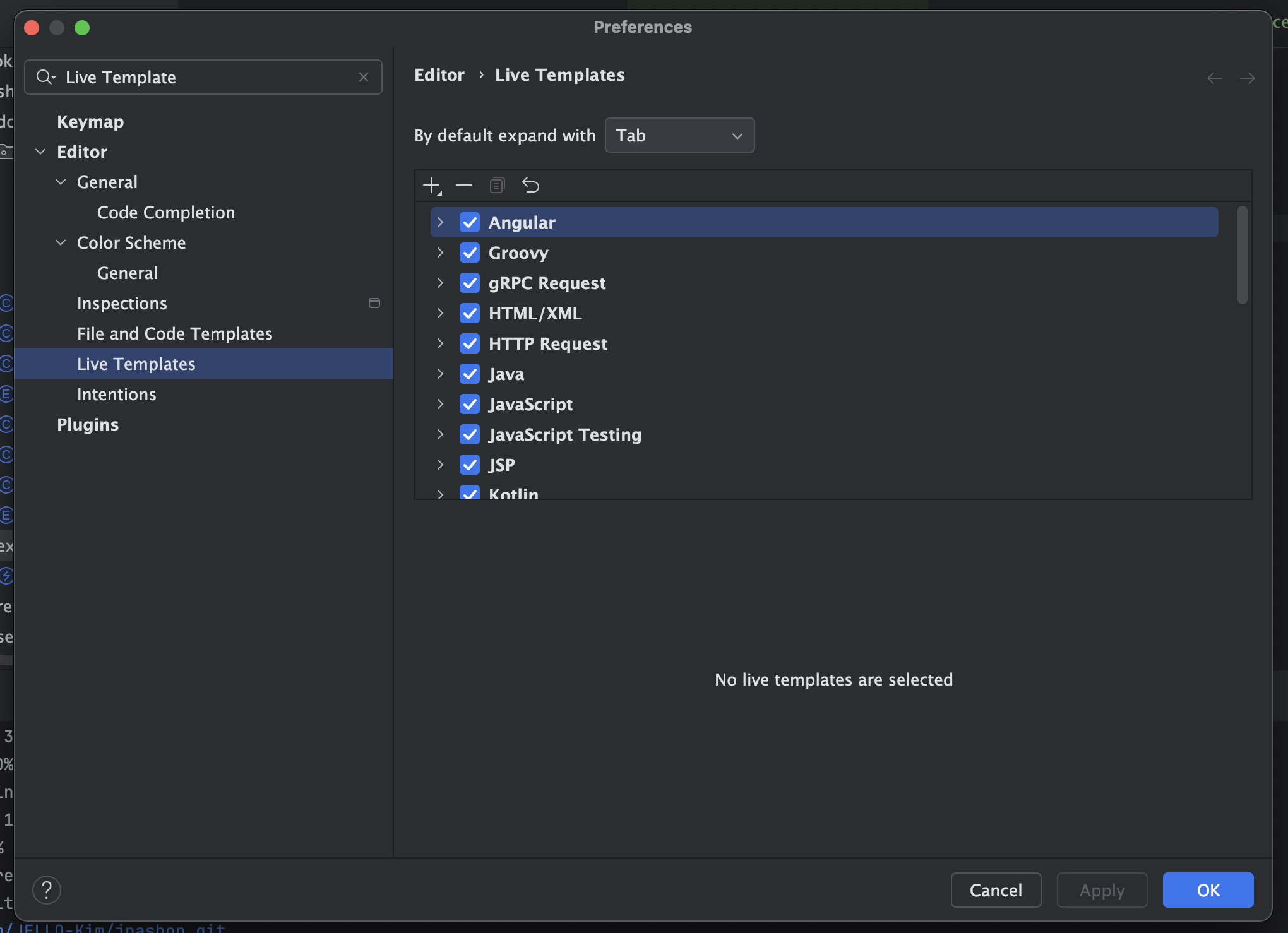Viewport: 1288px width, 933px height.
Task: Click the Duplicate template icon
Action: [497, 186]
